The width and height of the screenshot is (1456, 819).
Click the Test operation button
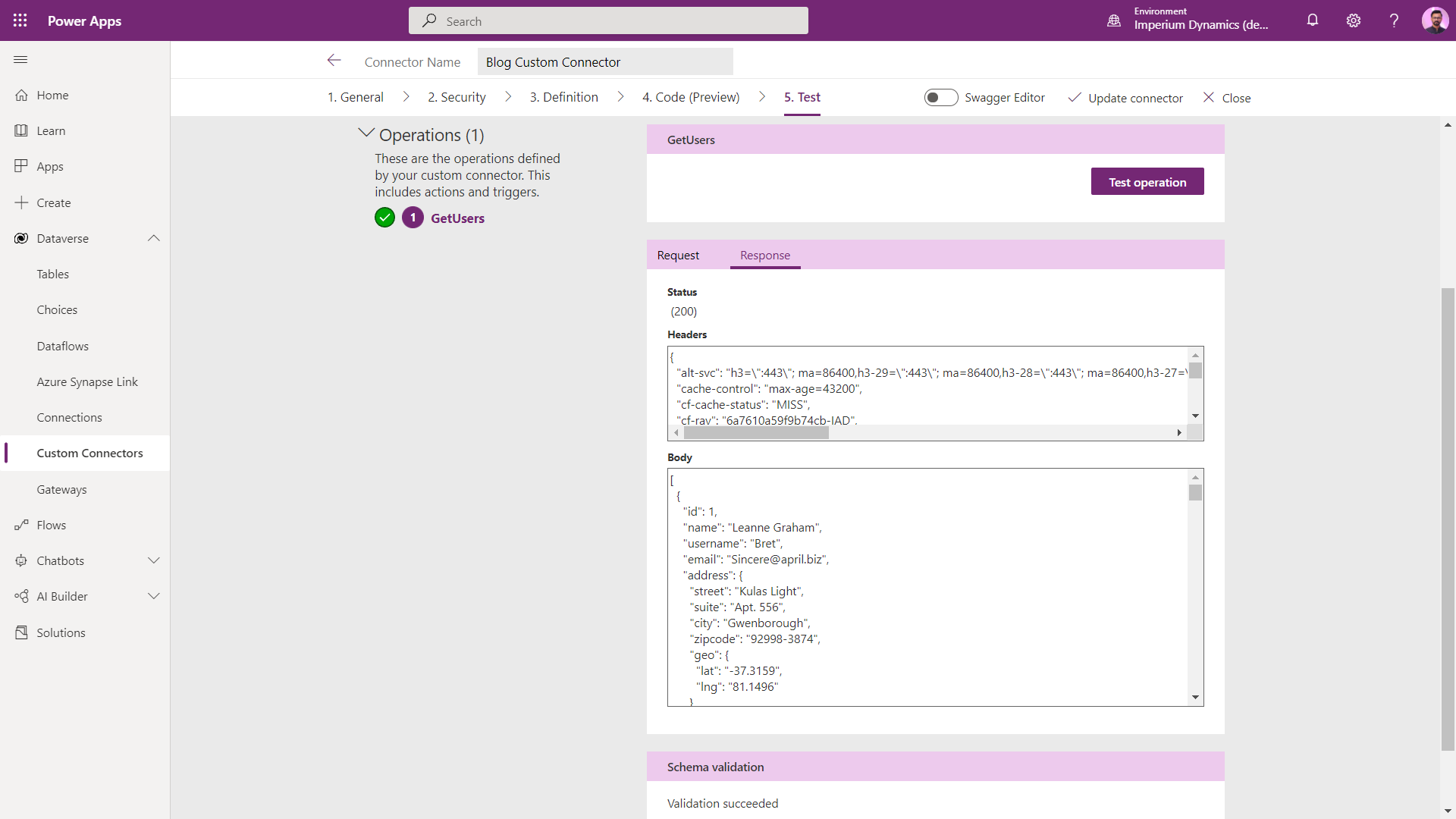[1147, 182]
